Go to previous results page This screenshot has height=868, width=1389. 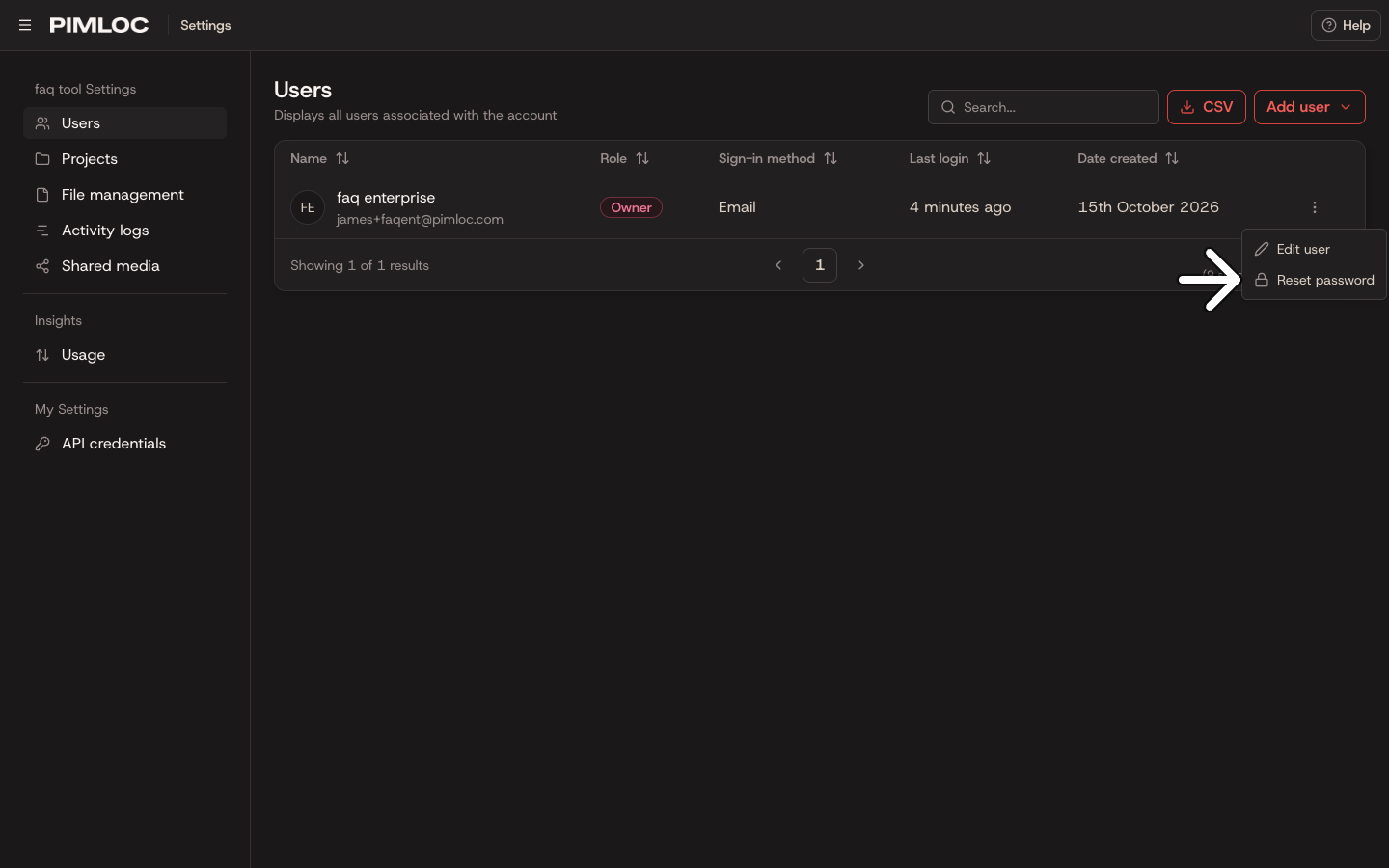tap(778, 265)
